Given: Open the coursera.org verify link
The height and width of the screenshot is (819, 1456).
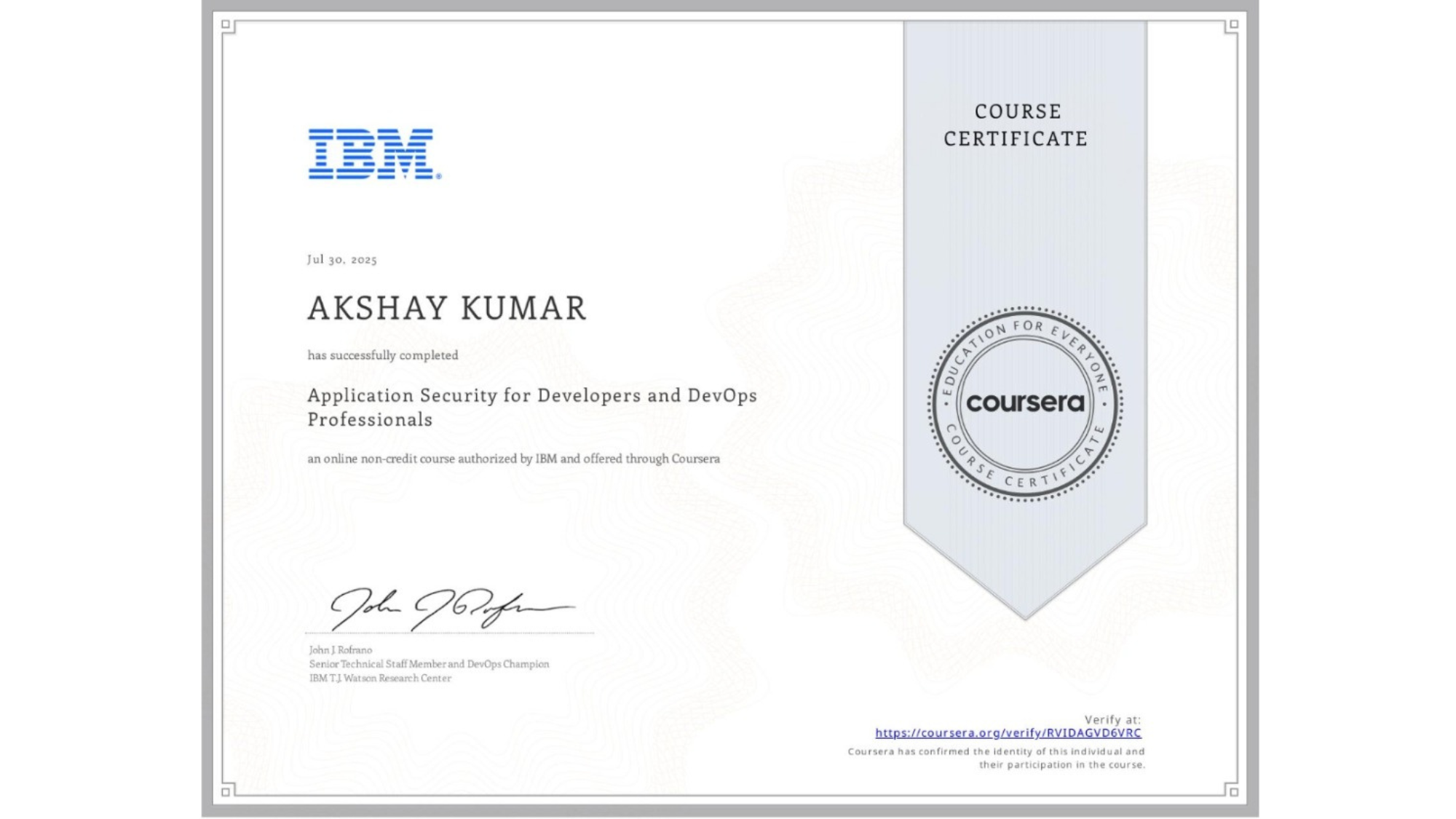Looking at the screenshot, I should 1008,733.
